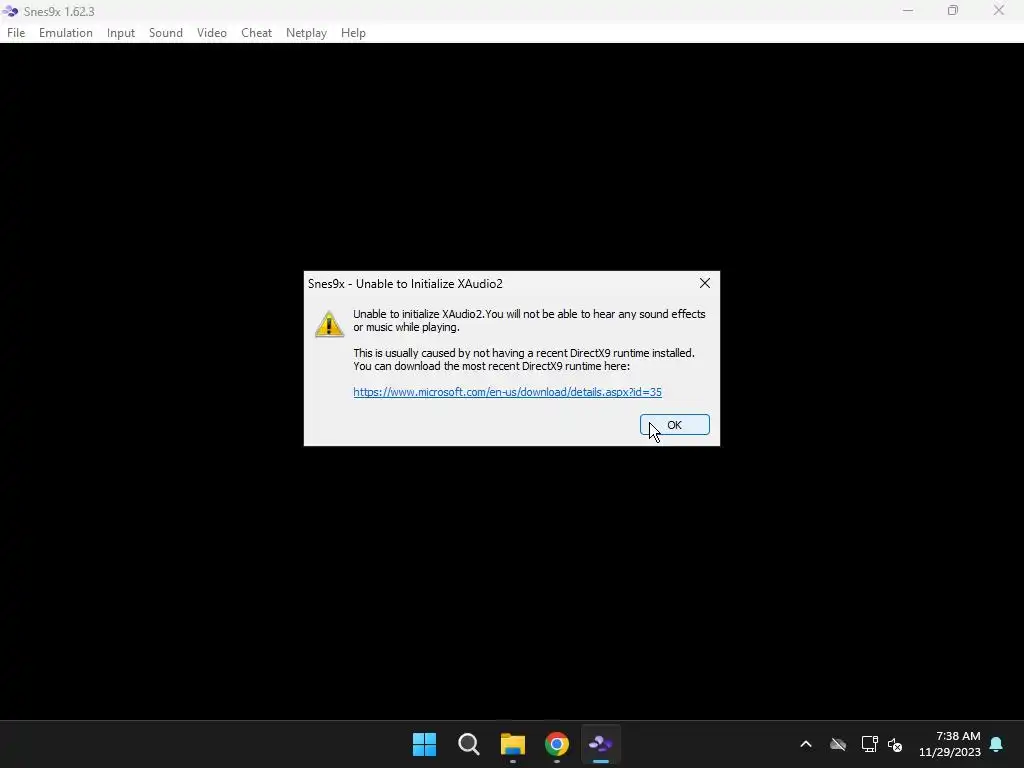
Task: Open the network display tray icon
Action: [869, 744]
